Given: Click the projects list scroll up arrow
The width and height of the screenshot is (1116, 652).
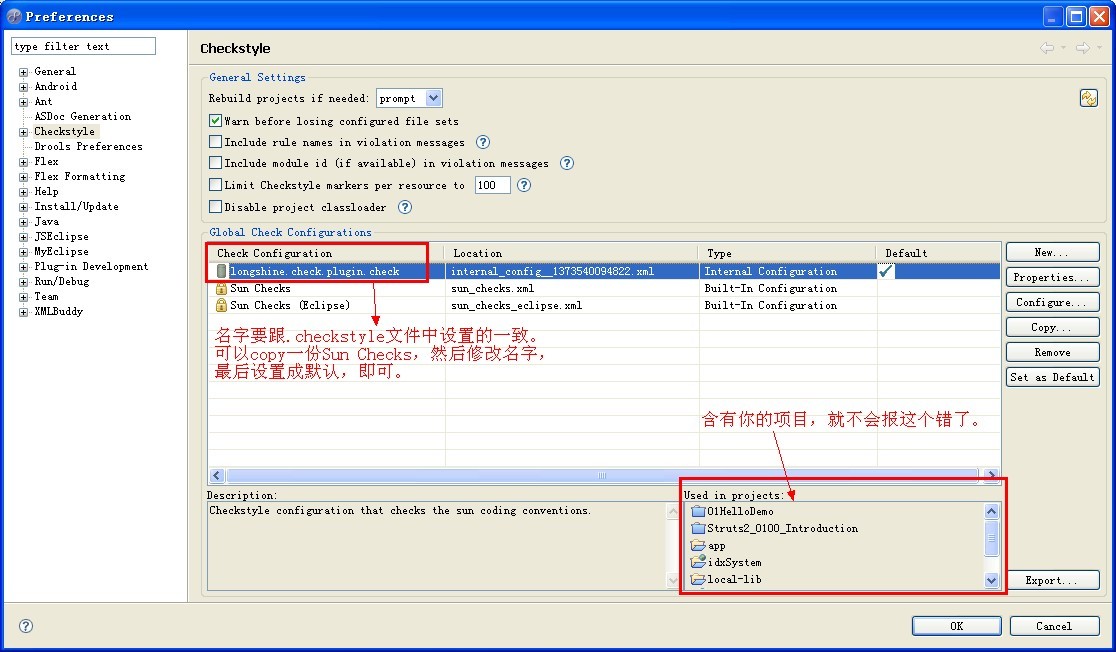Looking at the screenshot, I should tap(991, 511).
